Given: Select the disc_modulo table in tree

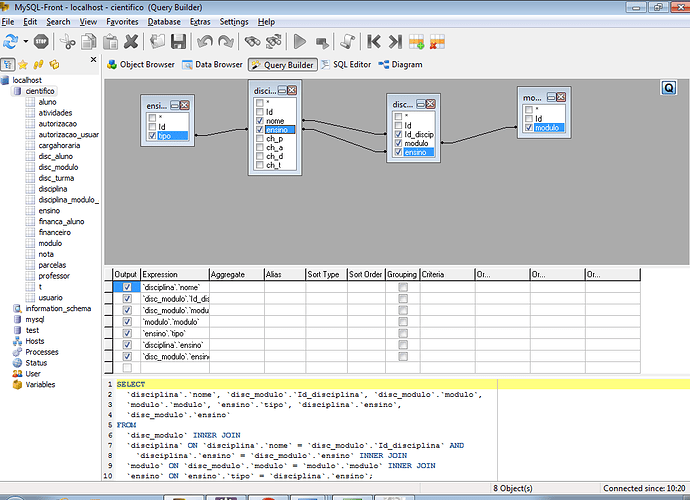Looking at the screenshot, I should 58,167.
